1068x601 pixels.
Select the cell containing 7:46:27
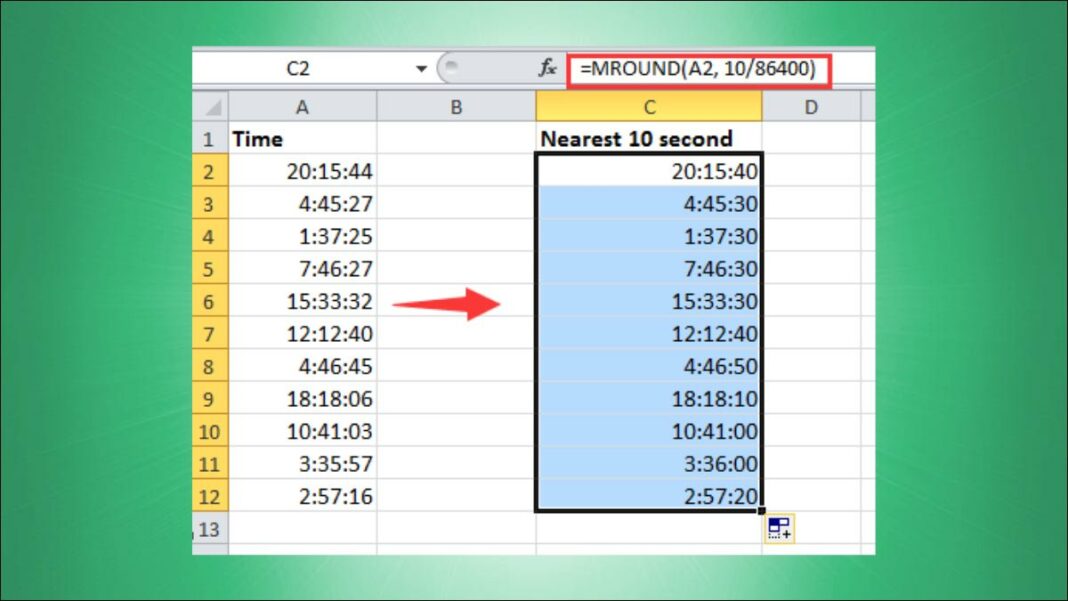click(302, 269)
